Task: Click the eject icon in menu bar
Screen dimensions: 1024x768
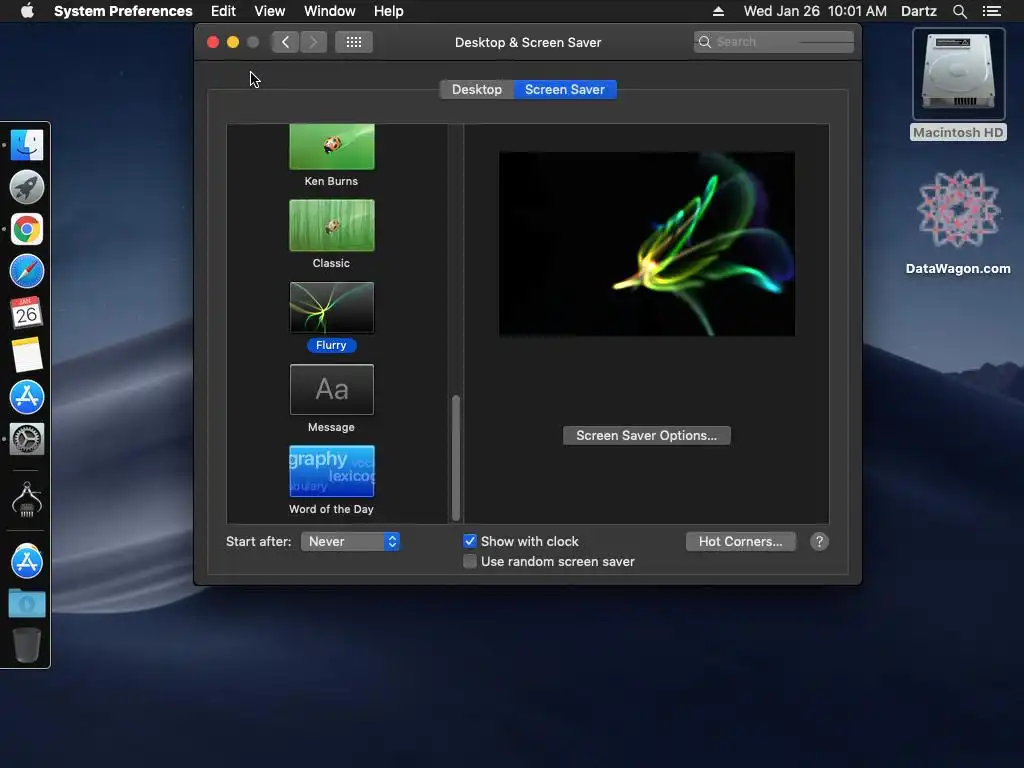Action: [x=718, y=11]
